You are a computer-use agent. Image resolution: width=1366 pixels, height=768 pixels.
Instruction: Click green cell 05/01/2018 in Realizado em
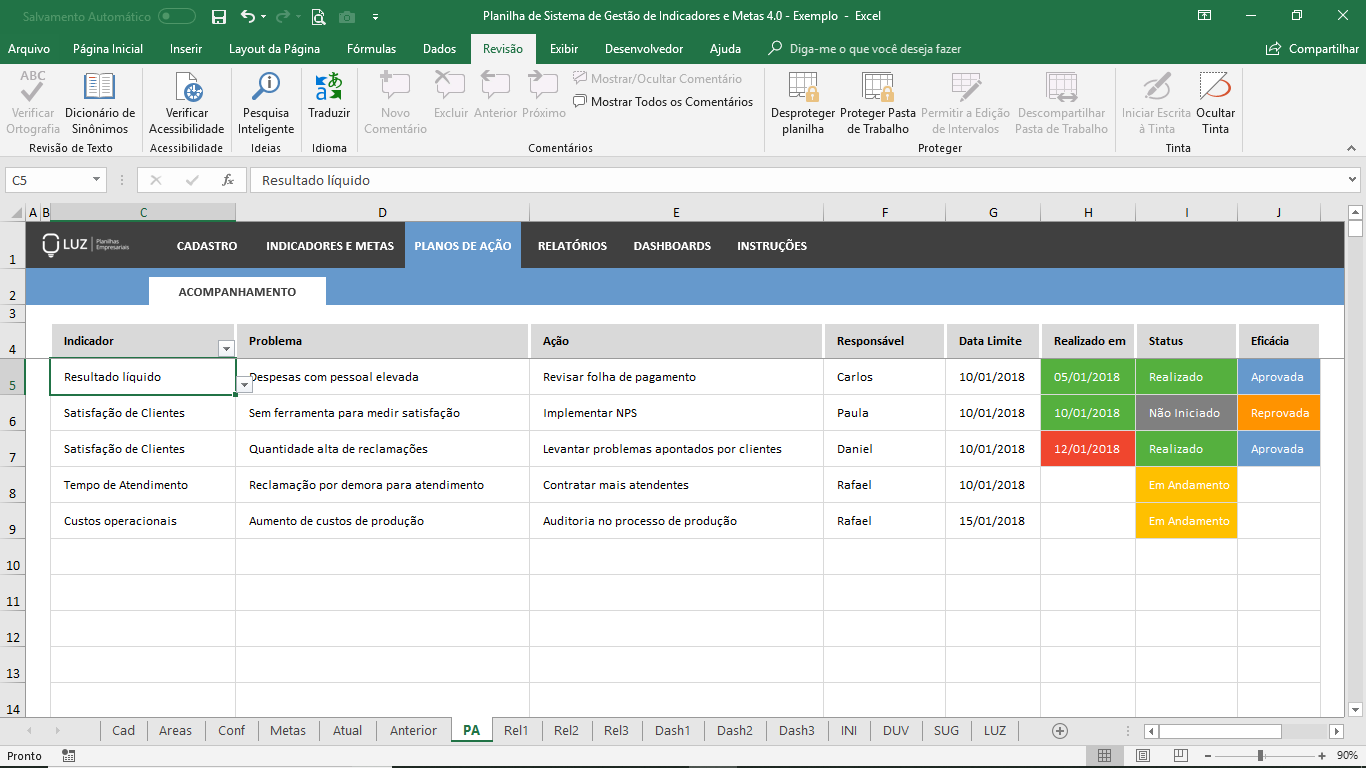point(1088,377)
